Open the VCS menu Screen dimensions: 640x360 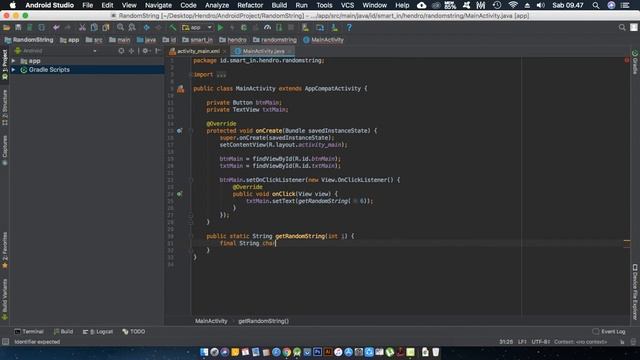(347, 5)
